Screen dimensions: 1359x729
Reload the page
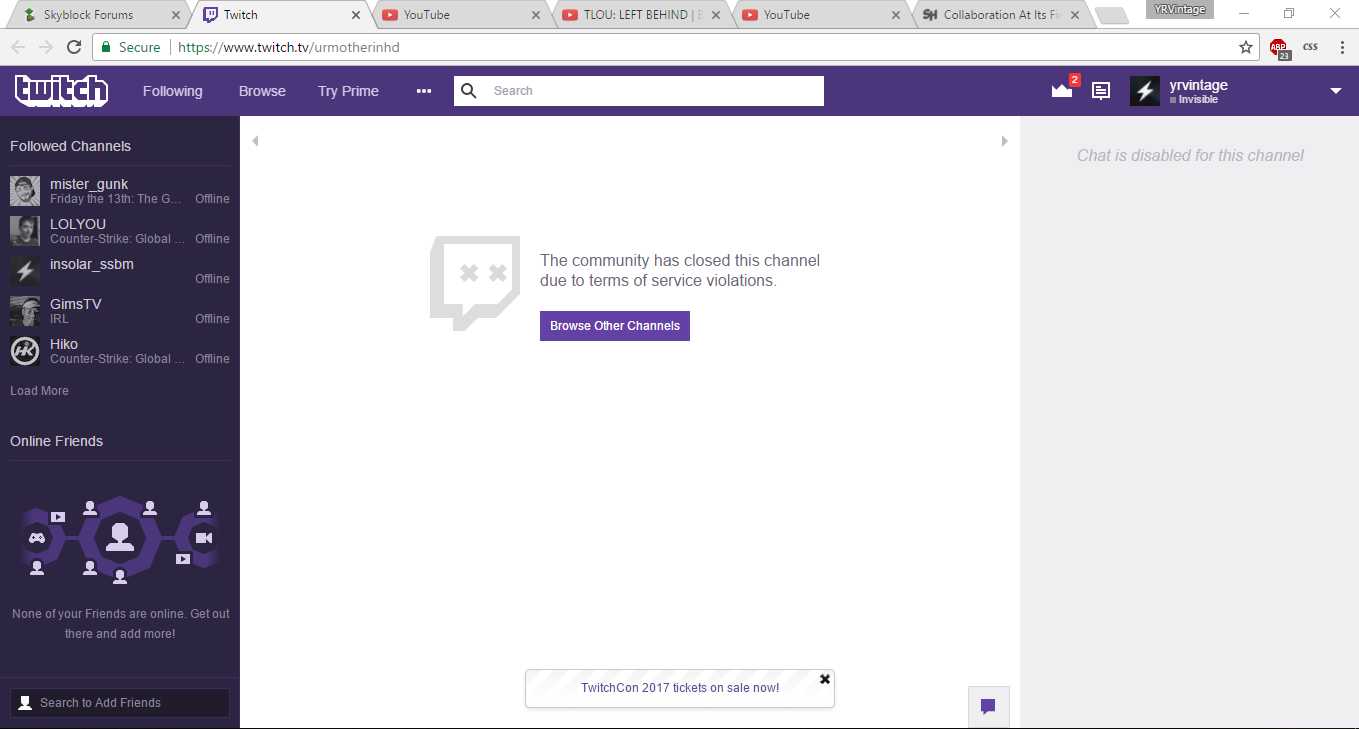click(x=74, y=47)
